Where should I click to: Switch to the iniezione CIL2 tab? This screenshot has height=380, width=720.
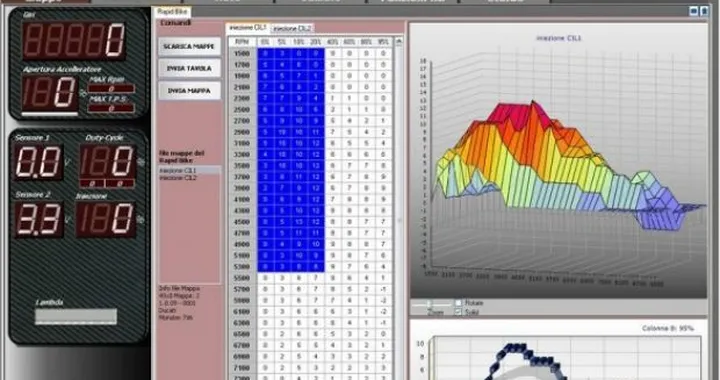click(x=292, y=28)
